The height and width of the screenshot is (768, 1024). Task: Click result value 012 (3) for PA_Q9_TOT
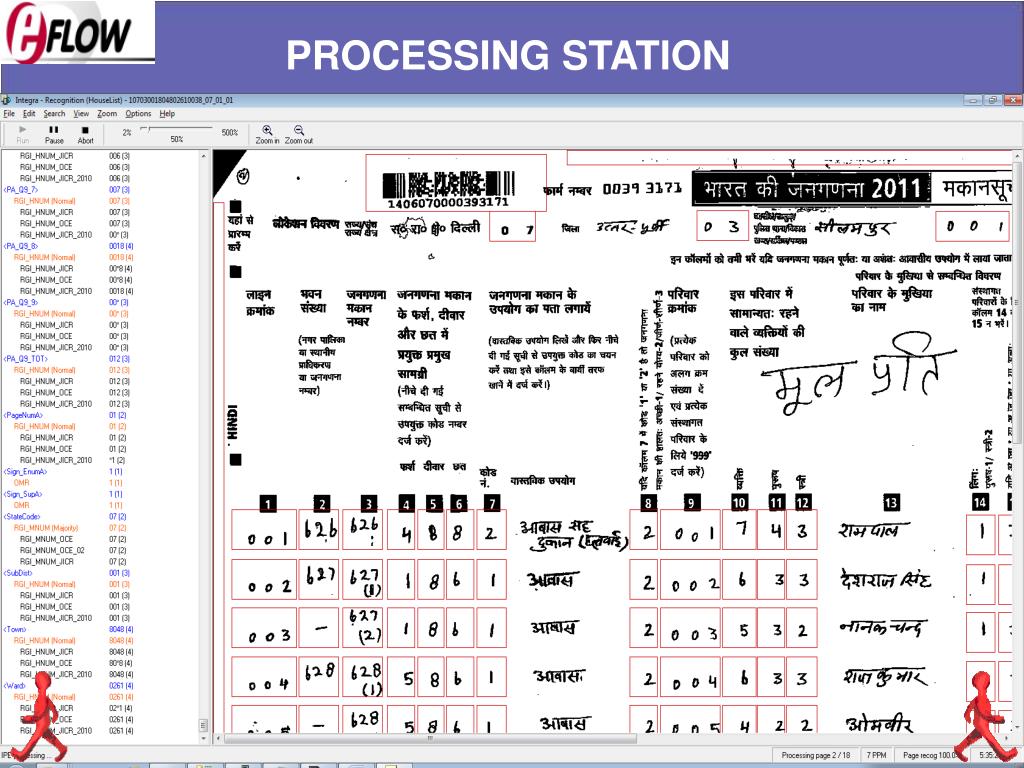[x=120, y=359]
